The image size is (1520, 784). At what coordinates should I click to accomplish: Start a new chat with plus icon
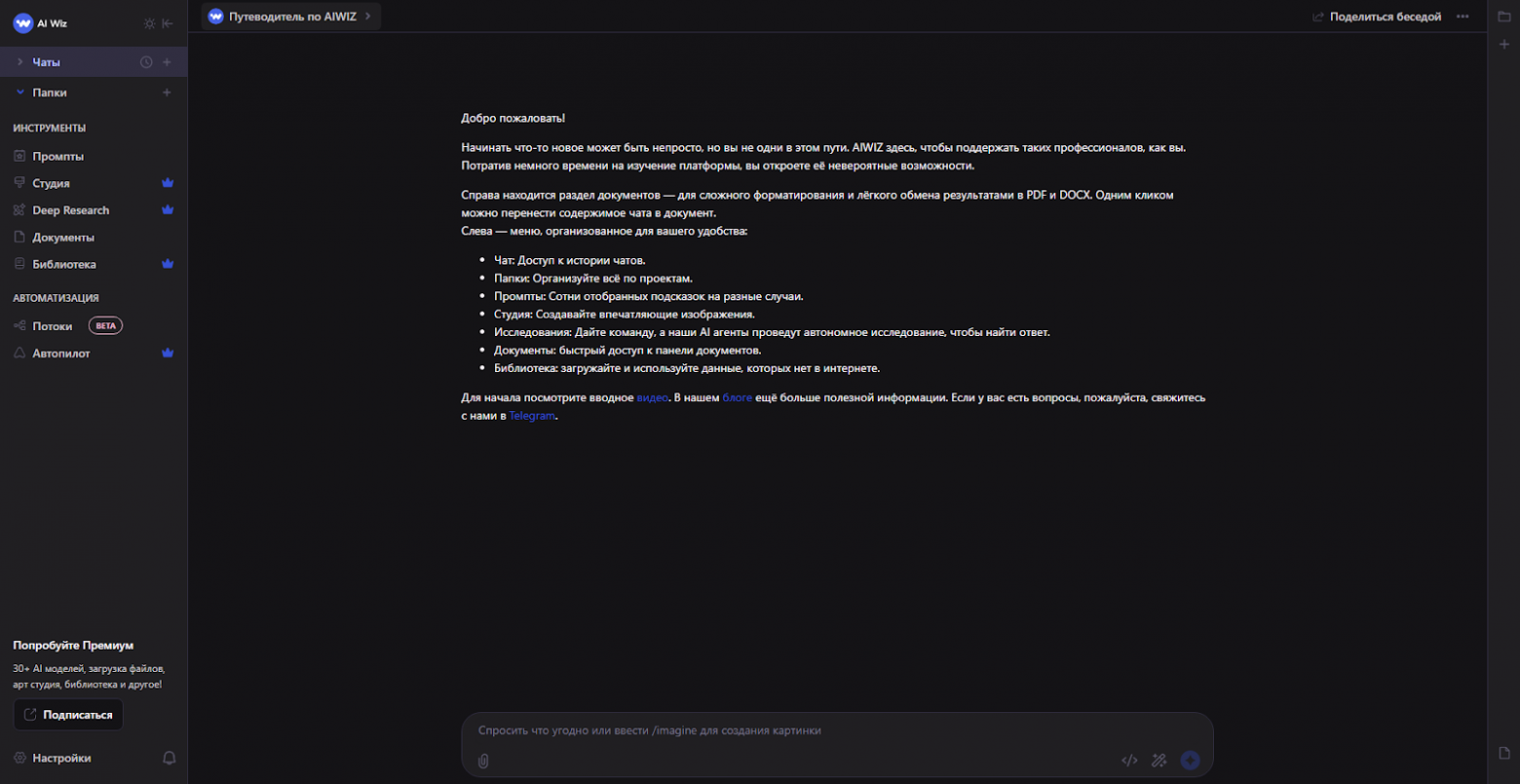pos(167,62)
